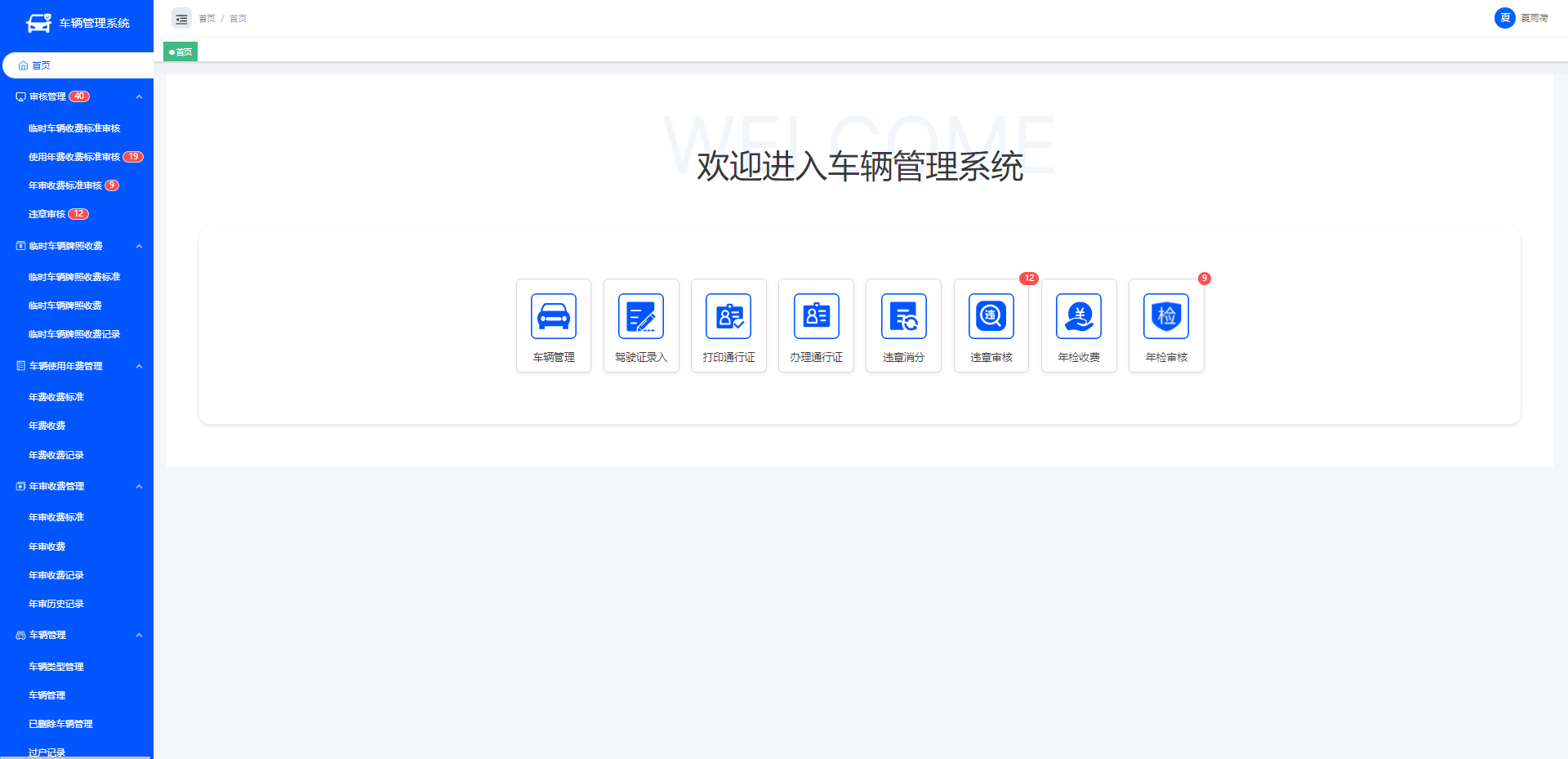Open the 违章审核 shortcut icon
The width and height of the screenshot is (1568, 759).
991,316
